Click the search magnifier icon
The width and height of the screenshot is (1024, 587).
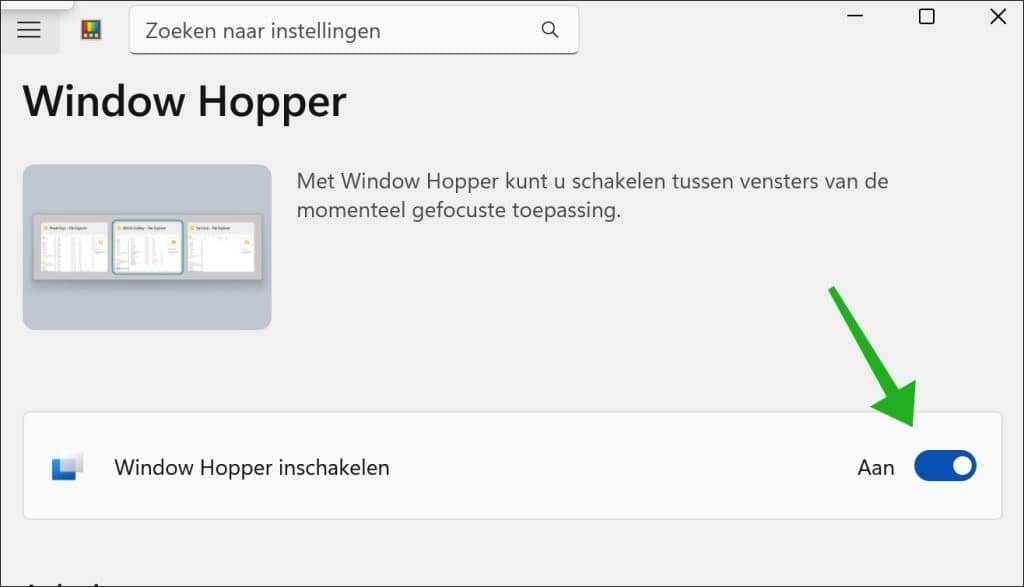(550, 29)
